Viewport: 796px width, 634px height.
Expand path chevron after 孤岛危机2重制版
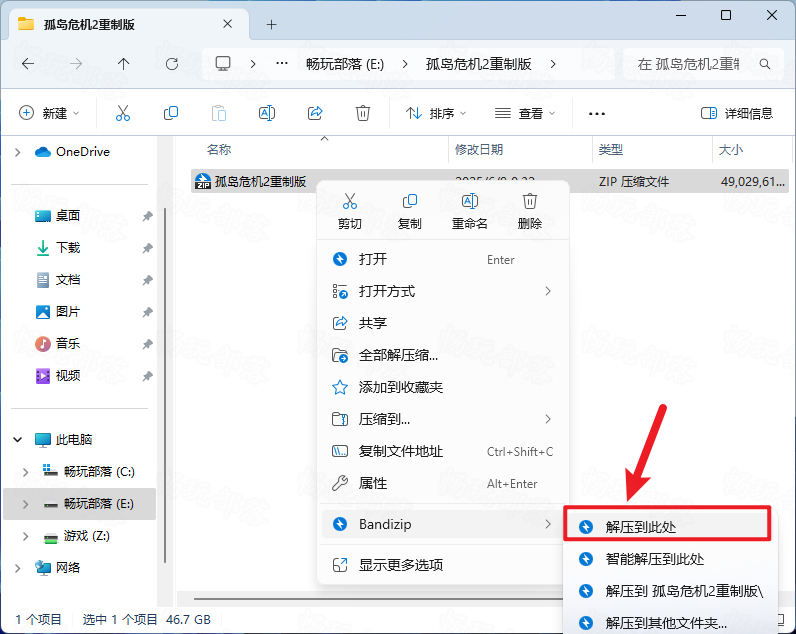click(x=553, y=64)
